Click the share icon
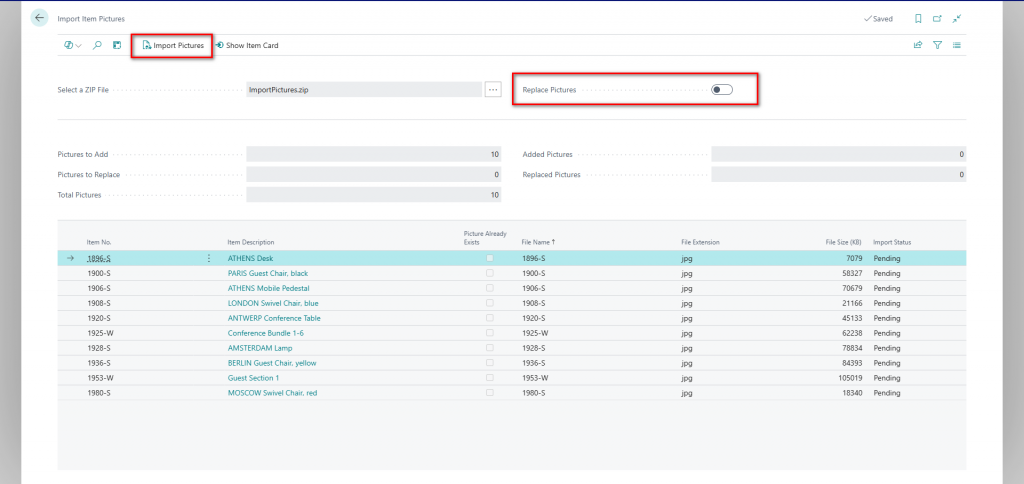 918,45
